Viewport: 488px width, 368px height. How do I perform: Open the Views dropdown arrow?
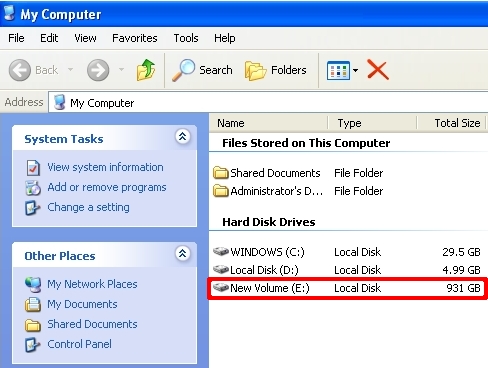tap(355, 70)
